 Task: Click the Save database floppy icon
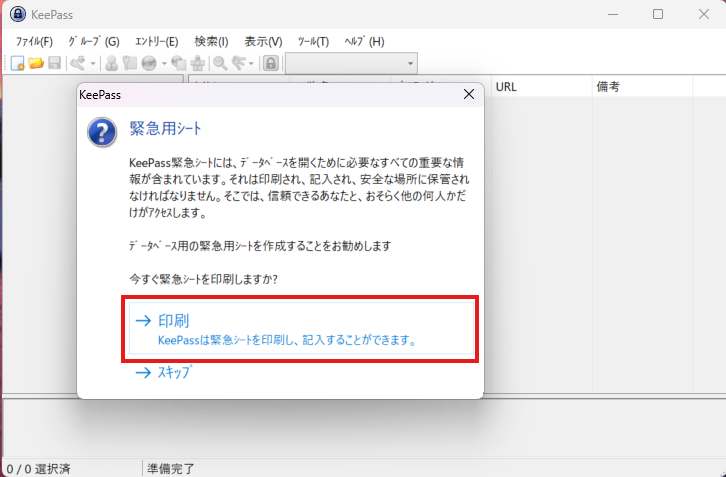(x=55, y=63)
